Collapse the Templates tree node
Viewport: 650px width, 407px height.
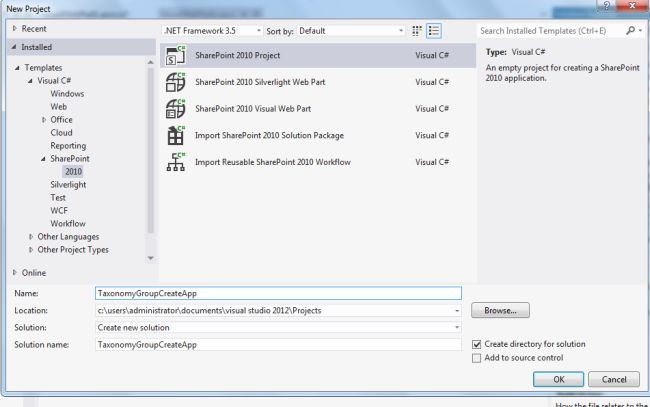tap(17, 68)
